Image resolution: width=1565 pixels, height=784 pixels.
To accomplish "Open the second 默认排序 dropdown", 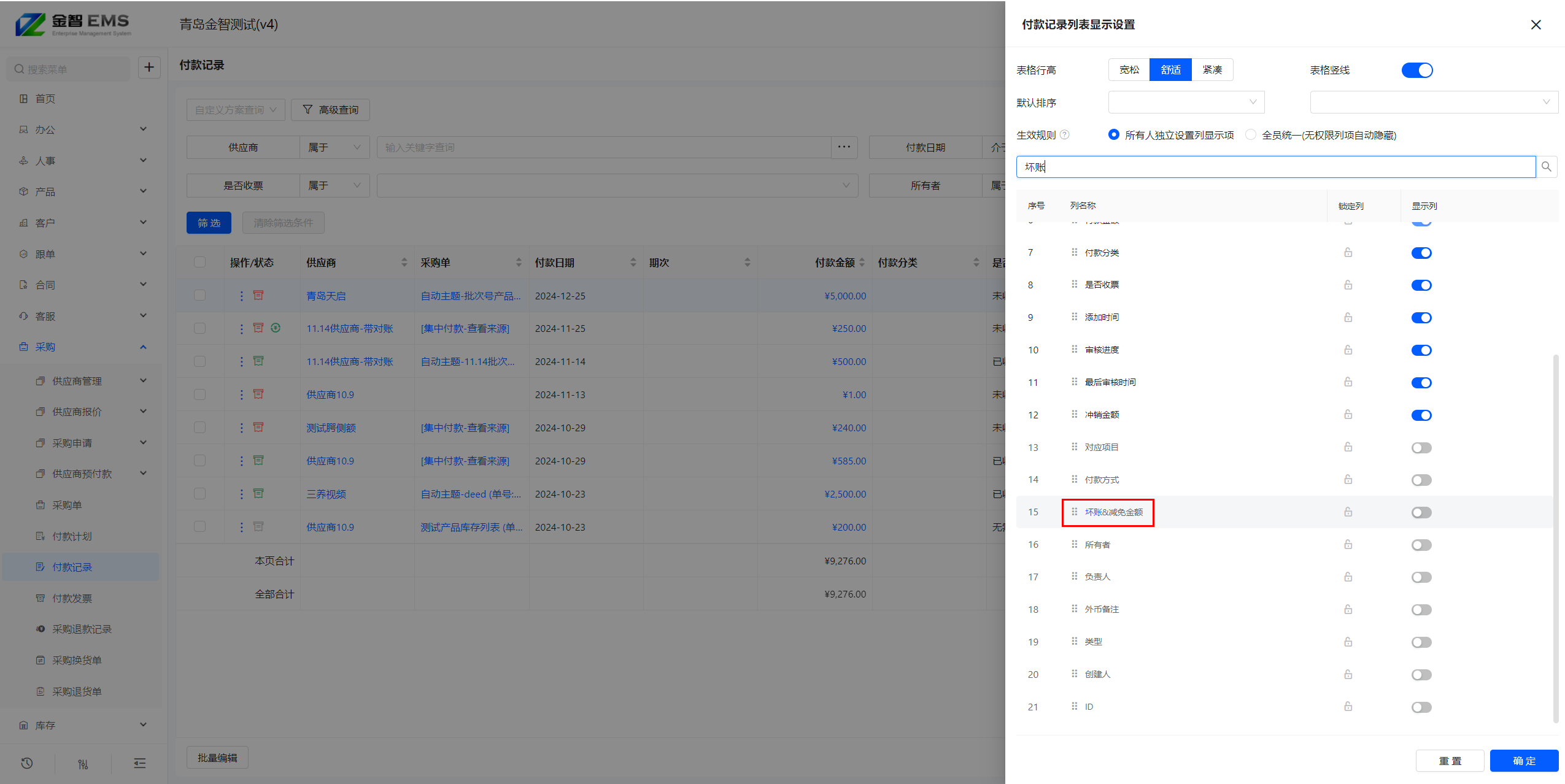I will (1434, 102).
